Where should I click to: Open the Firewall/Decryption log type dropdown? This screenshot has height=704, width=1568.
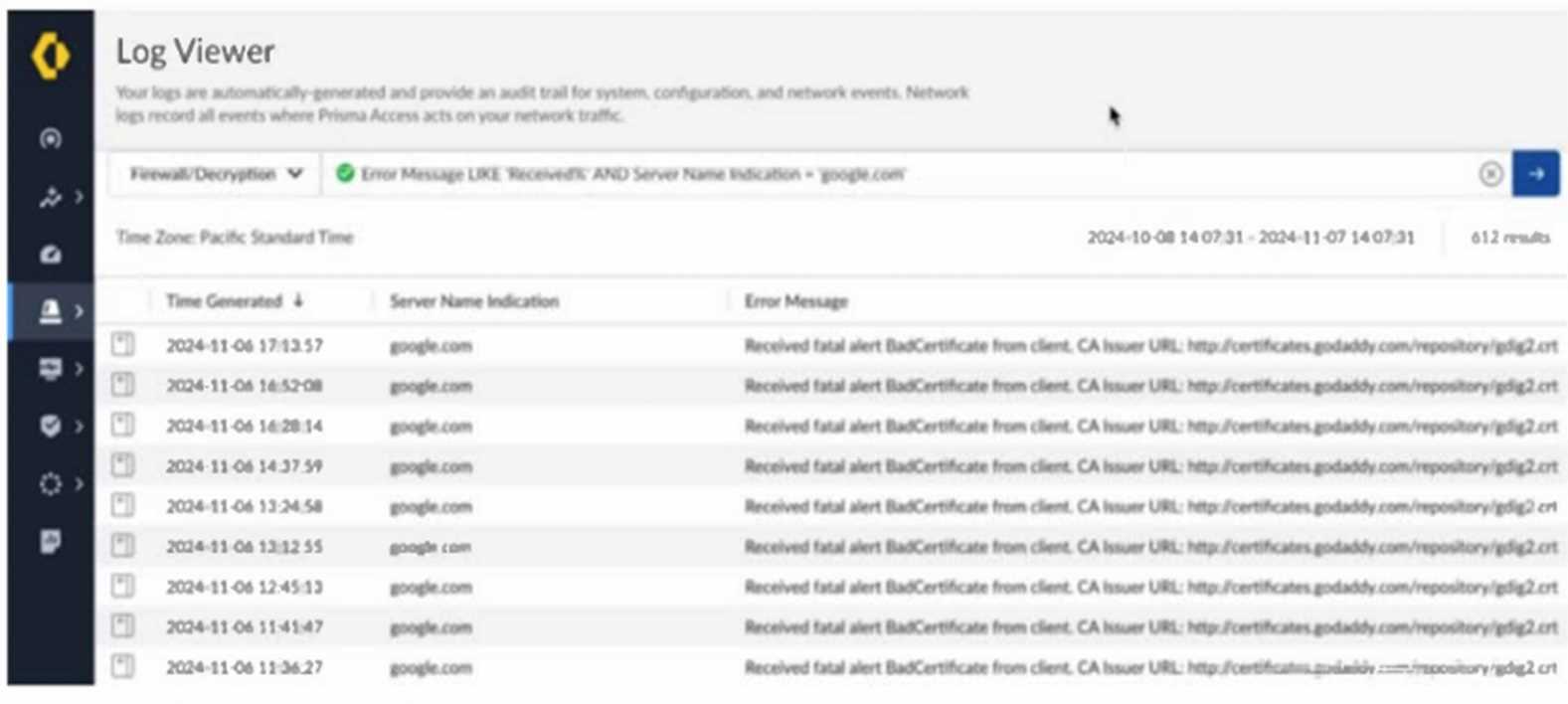pyautogui.click(x=215, y=174)
